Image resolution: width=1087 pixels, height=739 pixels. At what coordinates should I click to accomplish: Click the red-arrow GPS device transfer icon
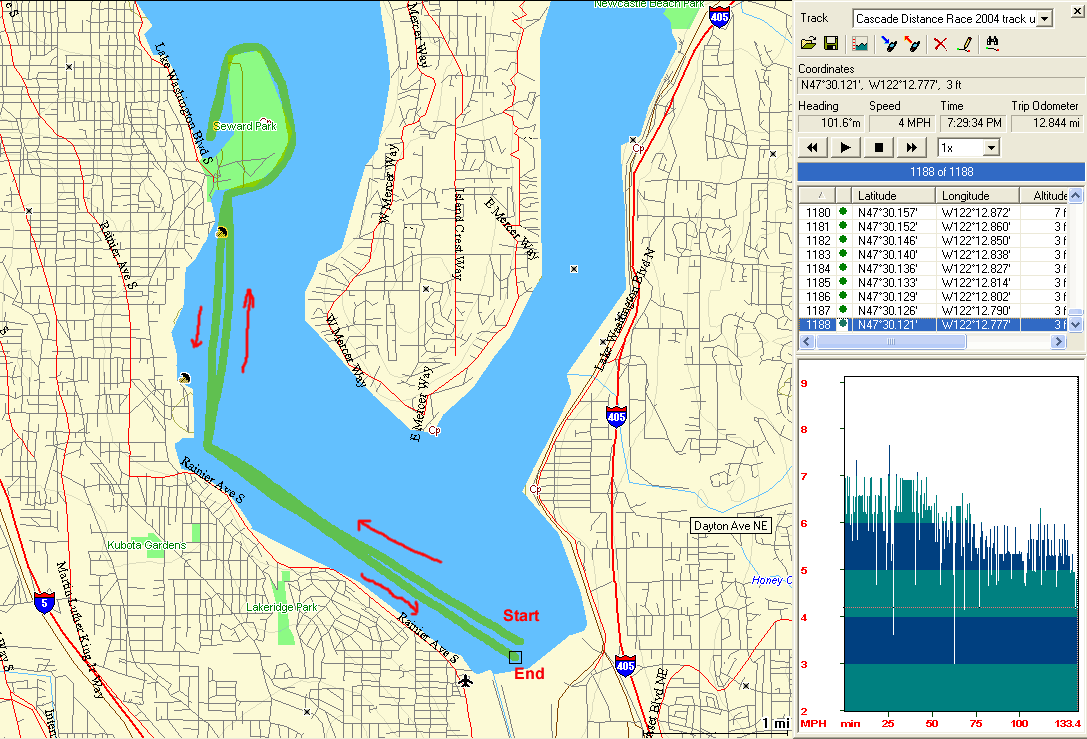tap(911, 43)
